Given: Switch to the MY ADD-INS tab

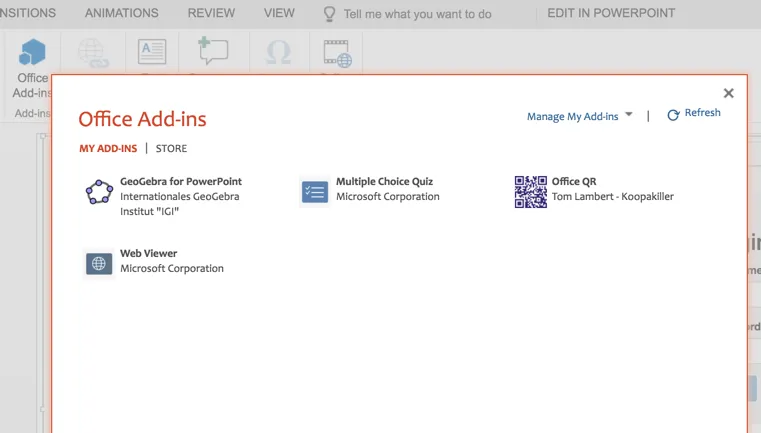Looking at the screenshot, I should point(108,149).
